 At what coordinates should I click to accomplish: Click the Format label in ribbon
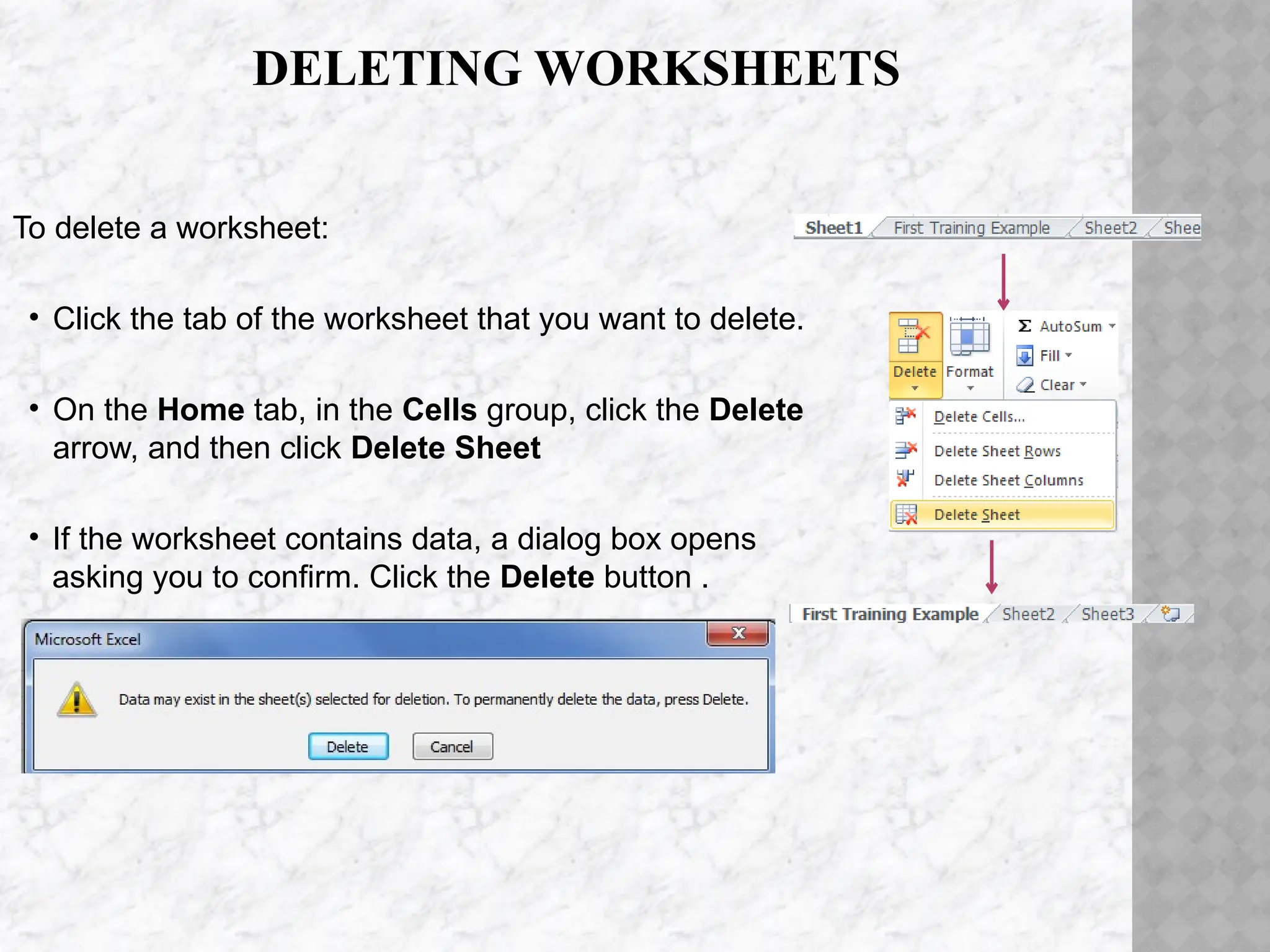coord(970,371)
